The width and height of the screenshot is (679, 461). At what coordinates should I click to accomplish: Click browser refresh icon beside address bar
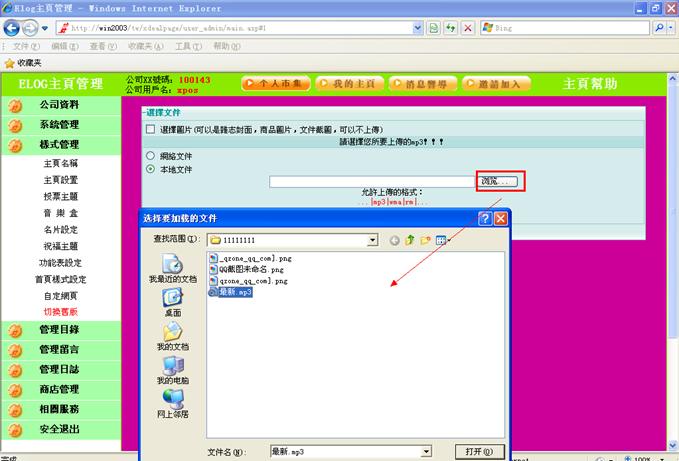(x=451, y=28)
